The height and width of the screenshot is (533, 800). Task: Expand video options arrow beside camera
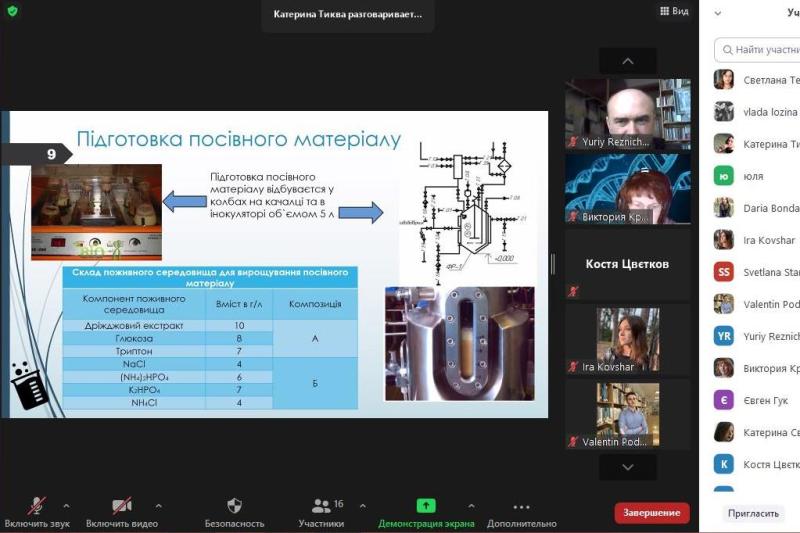tap(159, 506)
